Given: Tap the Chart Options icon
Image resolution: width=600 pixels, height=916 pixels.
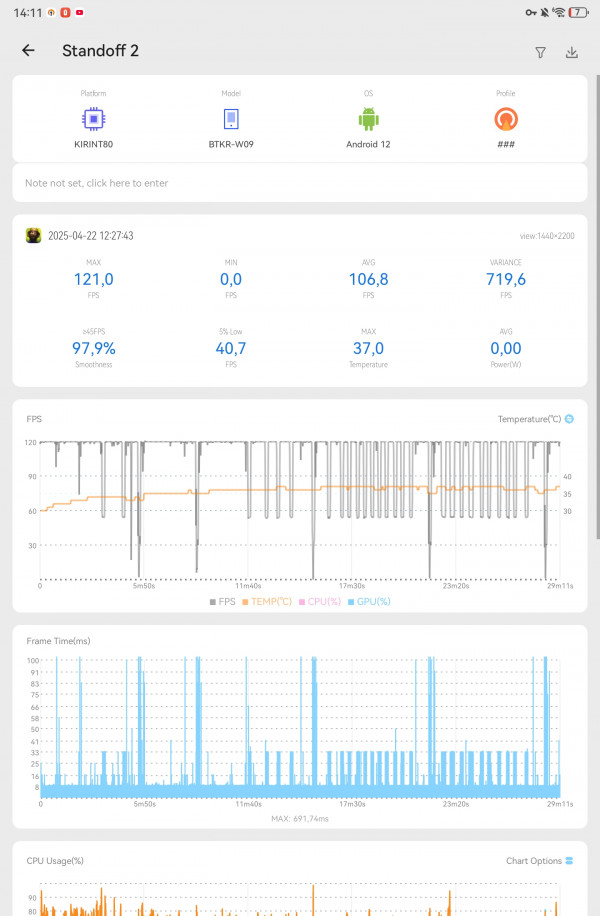Looking at the screenshot, I should 570,861.
